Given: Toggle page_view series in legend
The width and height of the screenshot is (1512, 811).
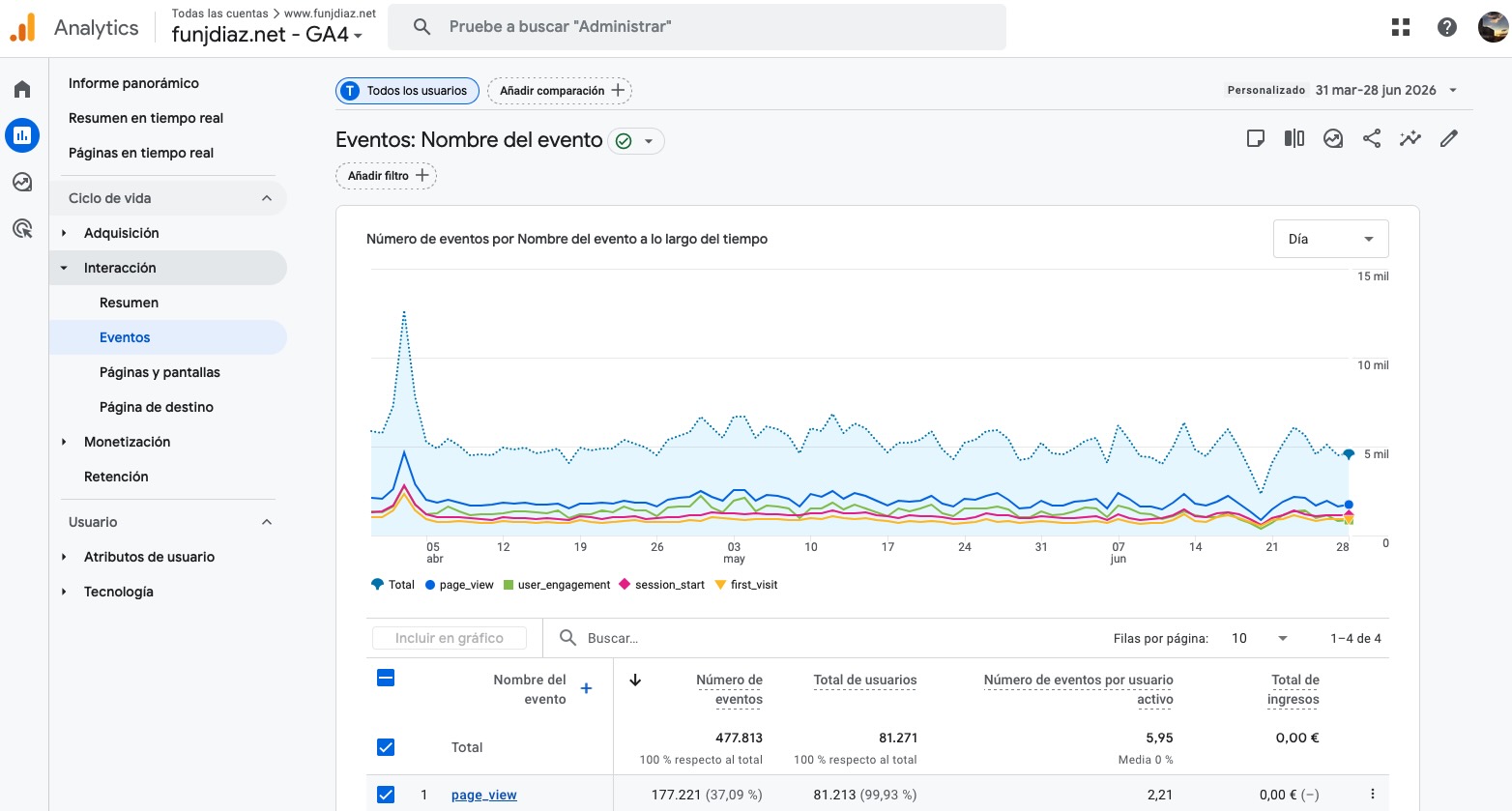Looking at the screenshot, I should (x=459, y=585).
